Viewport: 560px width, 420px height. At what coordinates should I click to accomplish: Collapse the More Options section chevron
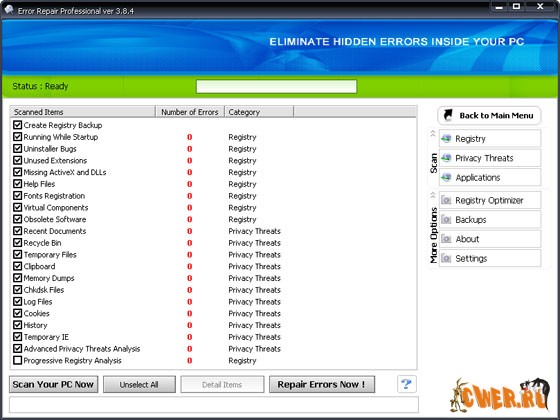tap(433, 195)
